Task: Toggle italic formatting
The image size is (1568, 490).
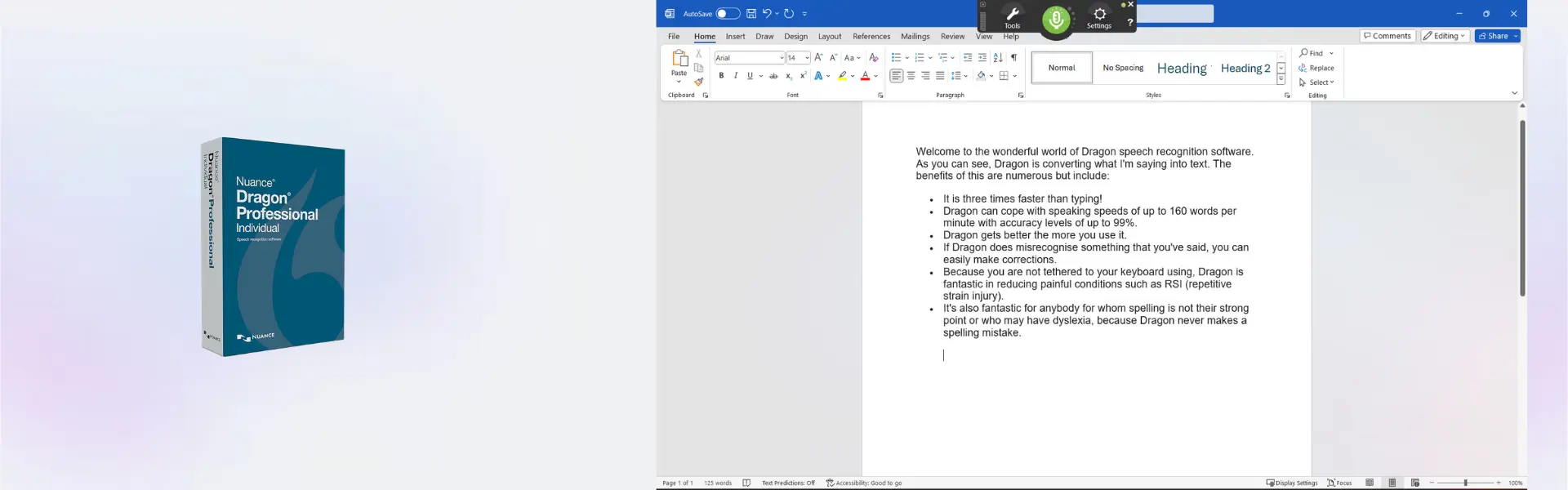Action: point(736,76)
